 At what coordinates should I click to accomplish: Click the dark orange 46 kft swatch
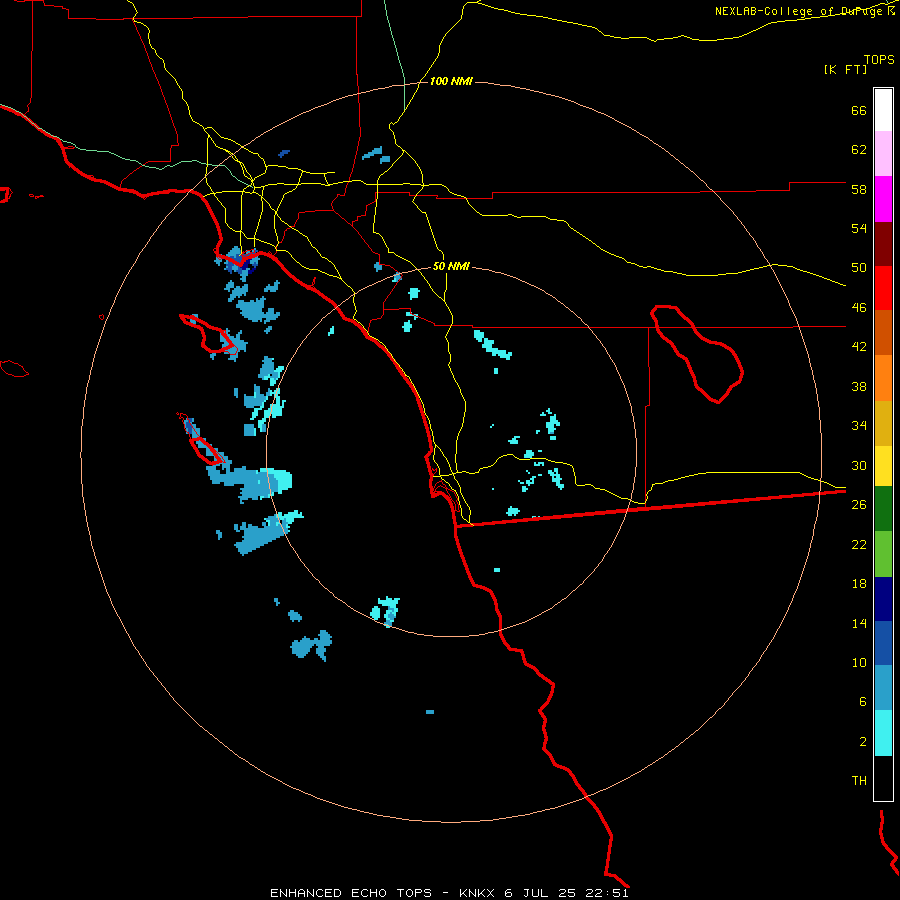click(x=883, y=332)
